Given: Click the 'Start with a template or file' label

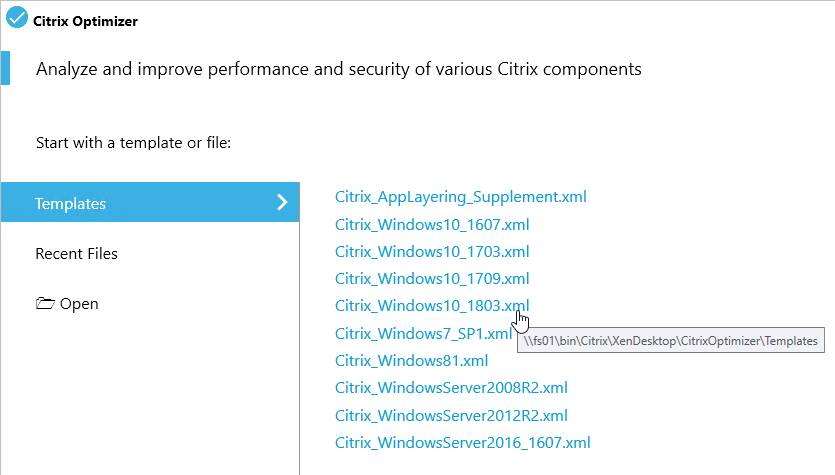Looking at the screenshot, I should coord(133,143).
